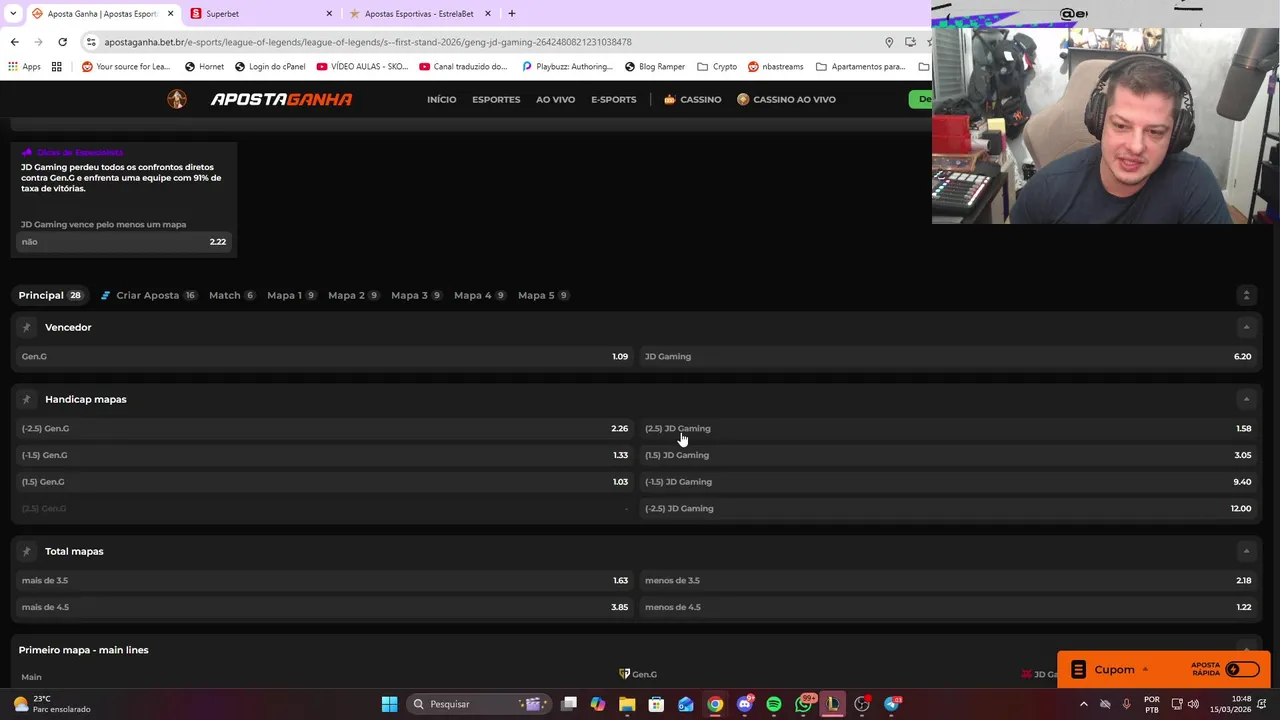Click the Cassino slot icon
Viewport: 1280px width, 720px height.
click(x=669, y=99)
